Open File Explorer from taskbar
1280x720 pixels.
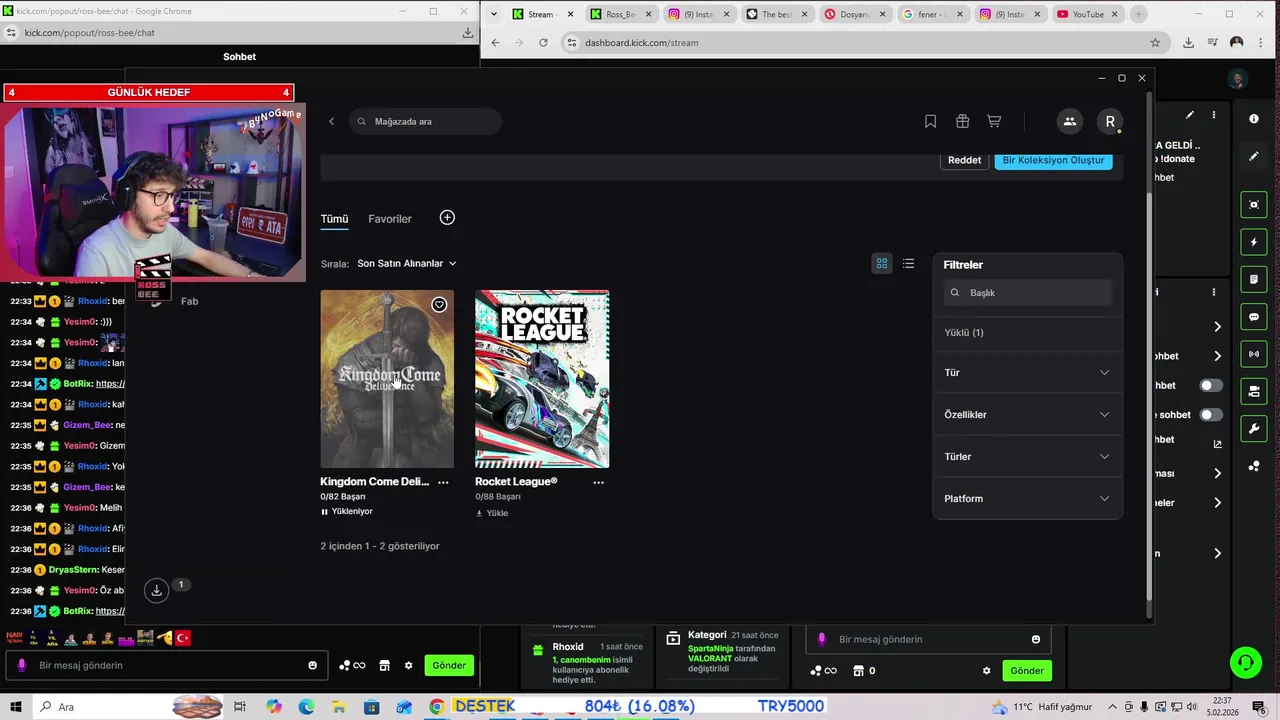click(339, 707)
